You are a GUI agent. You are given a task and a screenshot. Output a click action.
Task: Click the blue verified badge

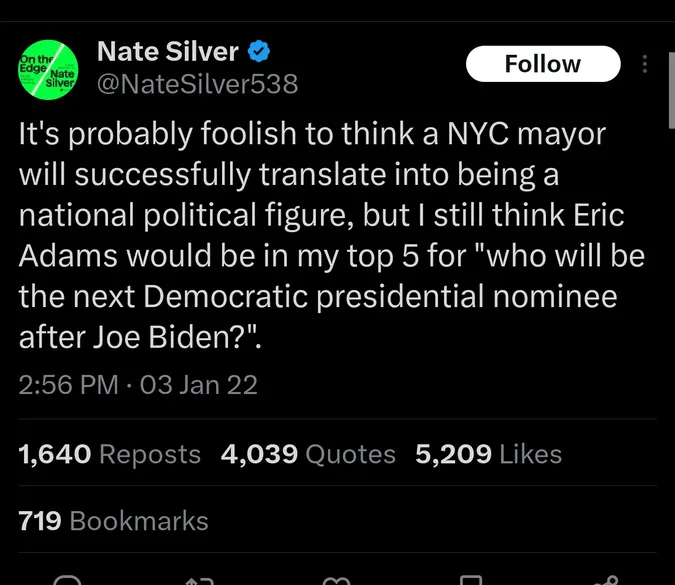coord(260,51)
